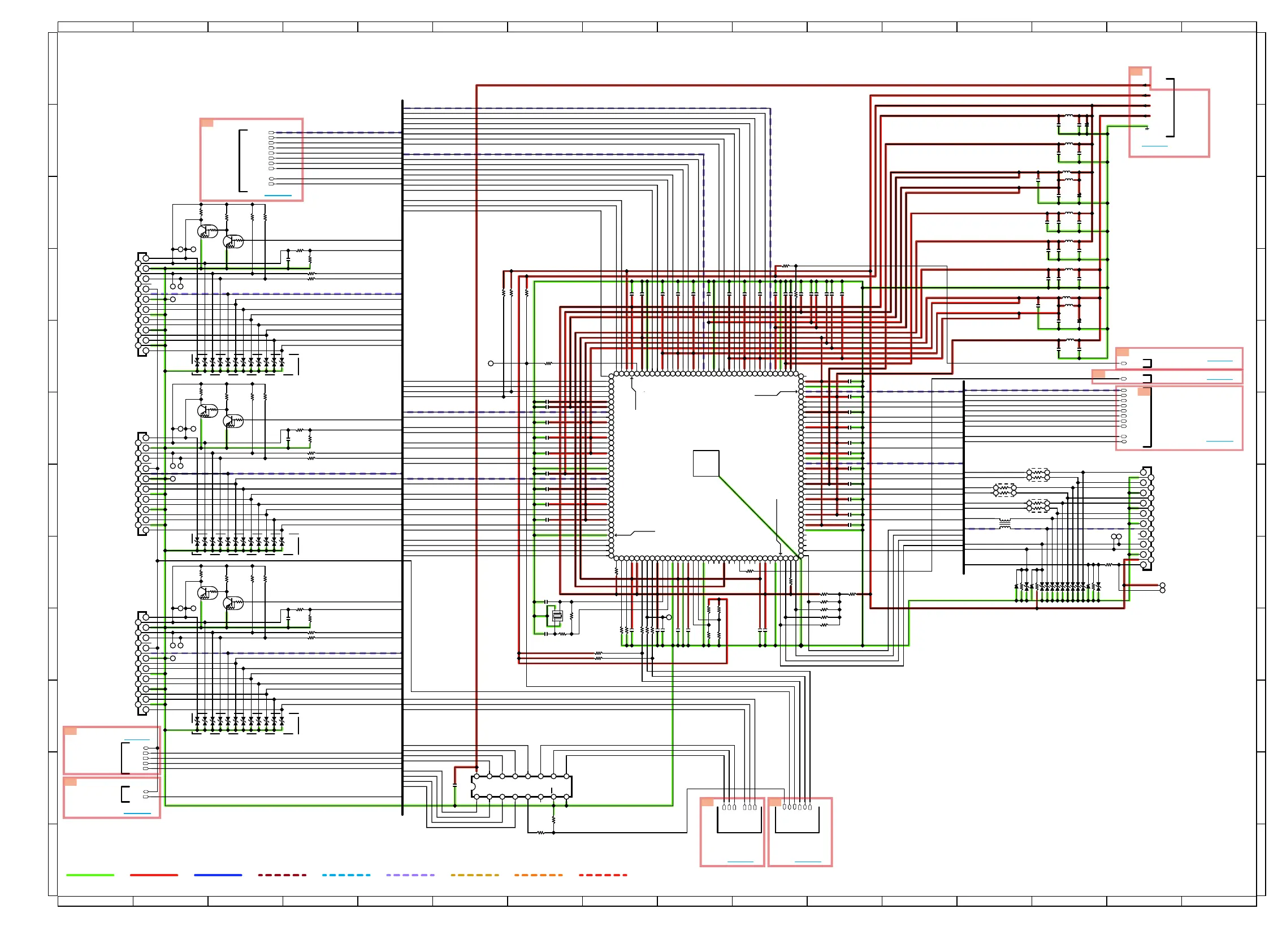1282x952 pixels.
Task: Pick the gold dashed legend line
Action: pos(474,875)
